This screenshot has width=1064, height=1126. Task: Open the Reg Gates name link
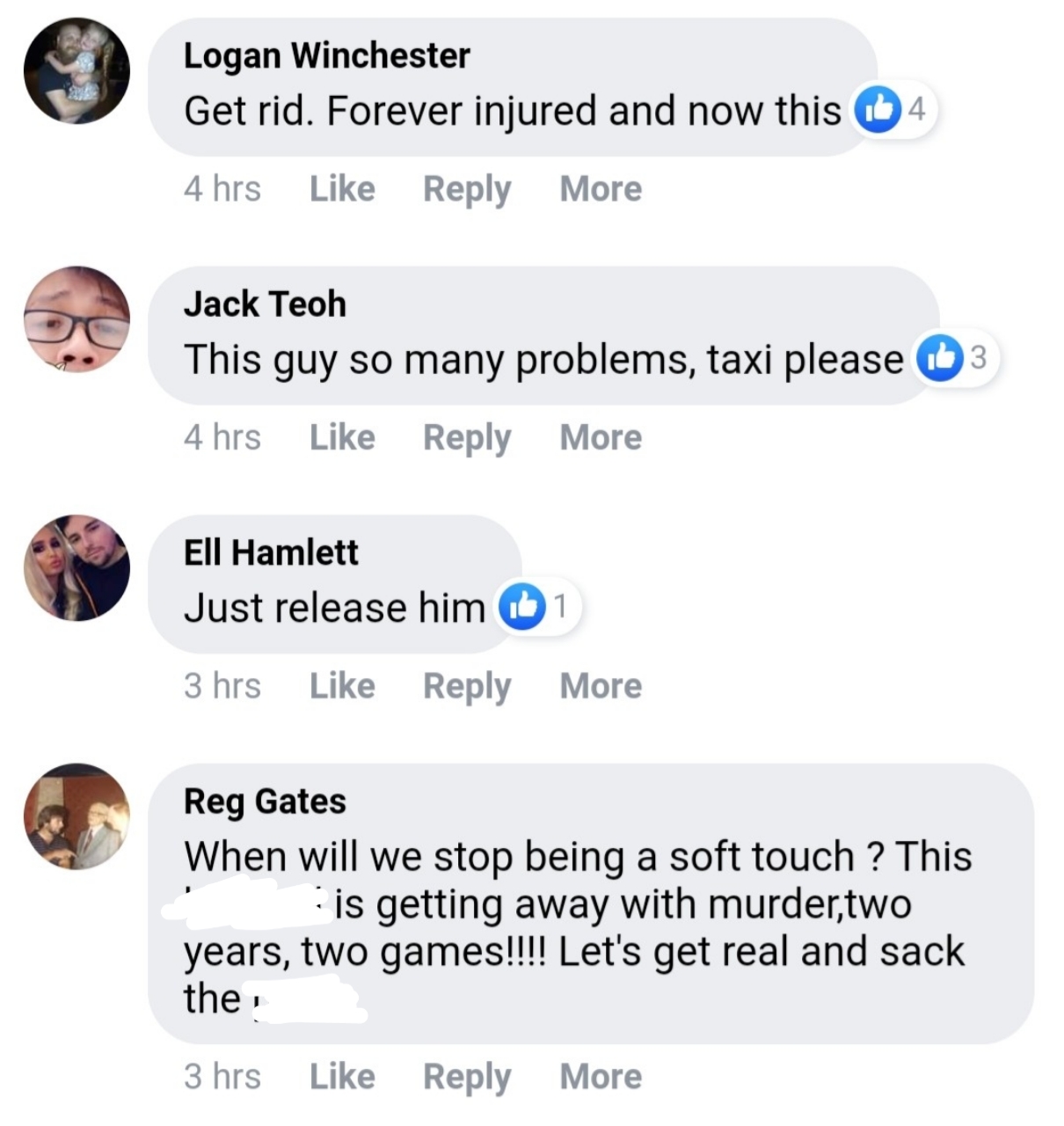[265, 801]
